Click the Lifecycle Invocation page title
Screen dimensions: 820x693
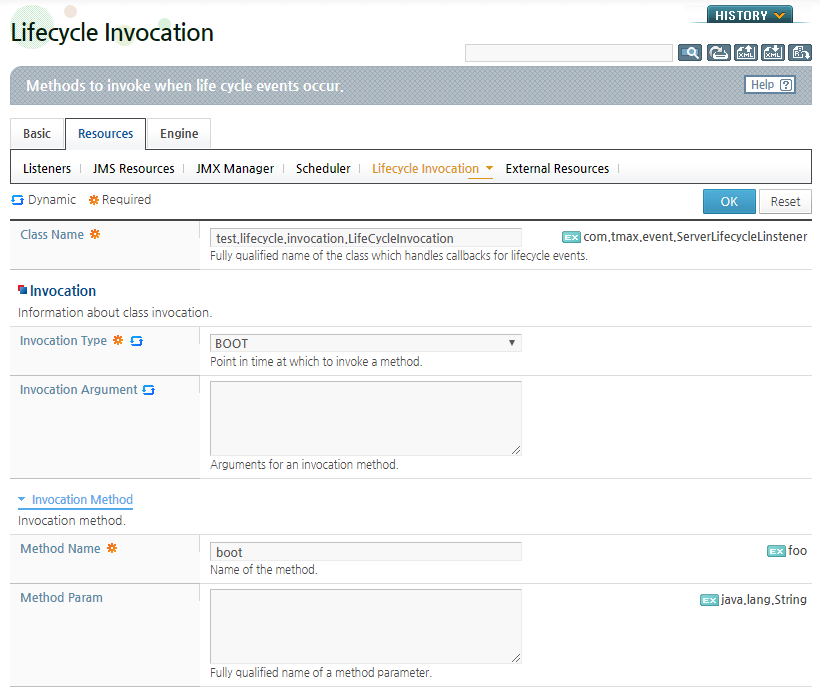[112, 32]
